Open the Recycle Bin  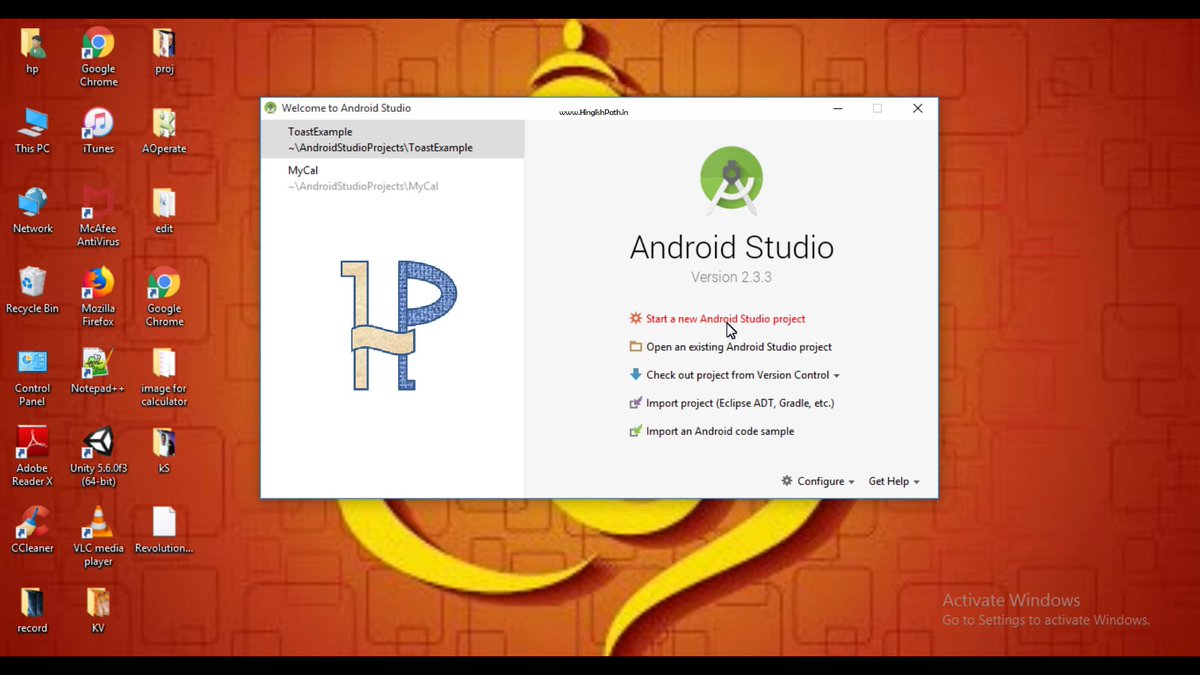pos(33,283)
